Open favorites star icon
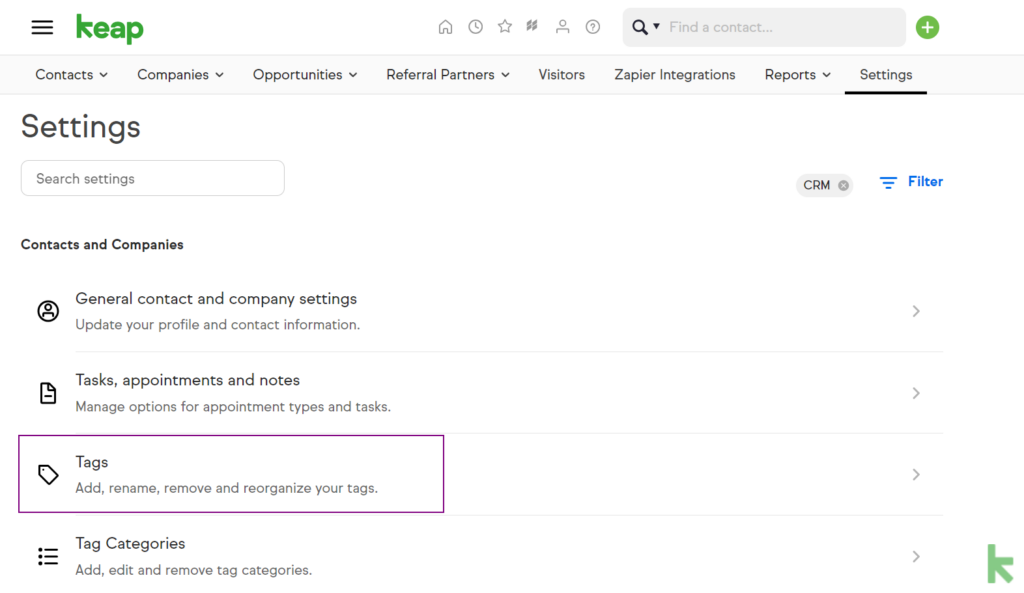The height and width of the screenshot is (593, 1024). pyautogui.click(x=505, y=26)
